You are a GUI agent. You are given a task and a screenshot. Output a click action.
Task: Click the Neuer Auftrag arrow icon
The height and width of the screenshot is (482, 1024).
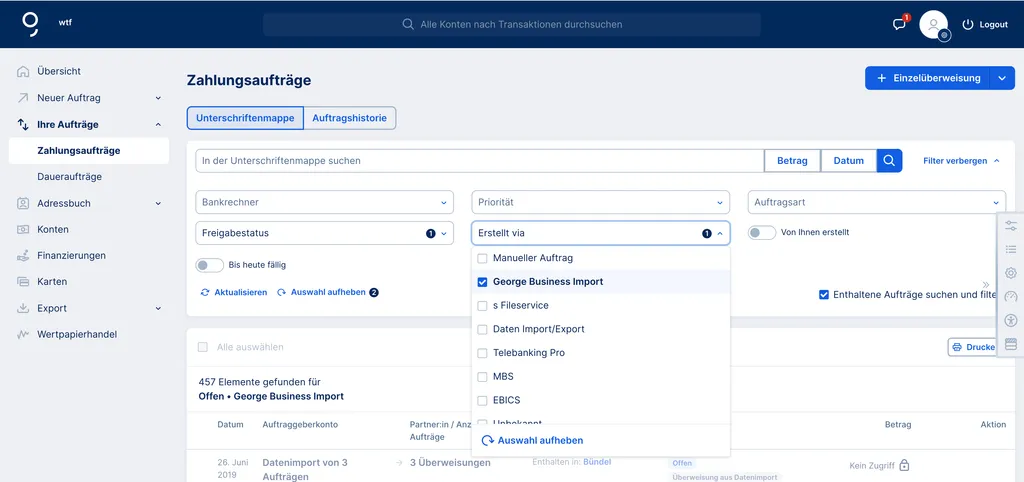click(24, 98)
